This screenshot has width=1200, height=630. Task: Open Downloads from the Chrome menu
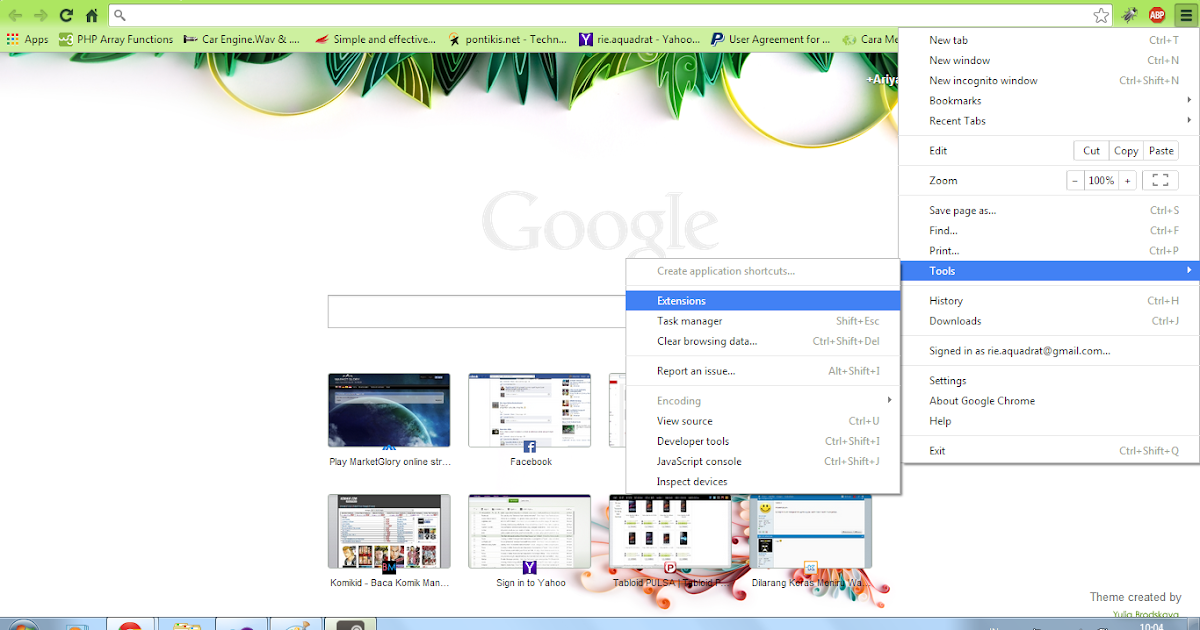tap(1048, 321)
